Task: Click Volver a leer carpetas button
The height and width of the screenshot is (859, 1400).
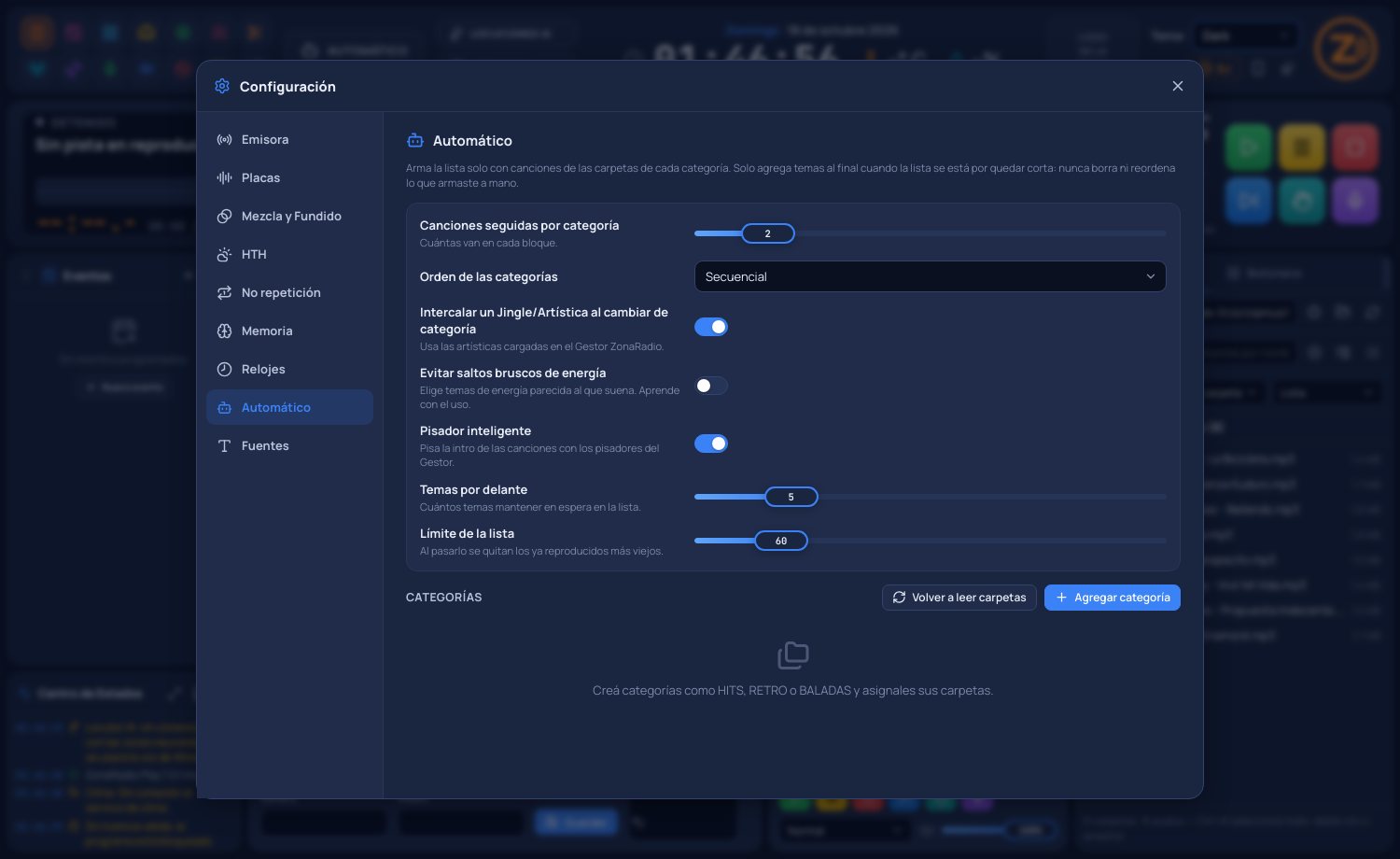Action: [959, 598]
